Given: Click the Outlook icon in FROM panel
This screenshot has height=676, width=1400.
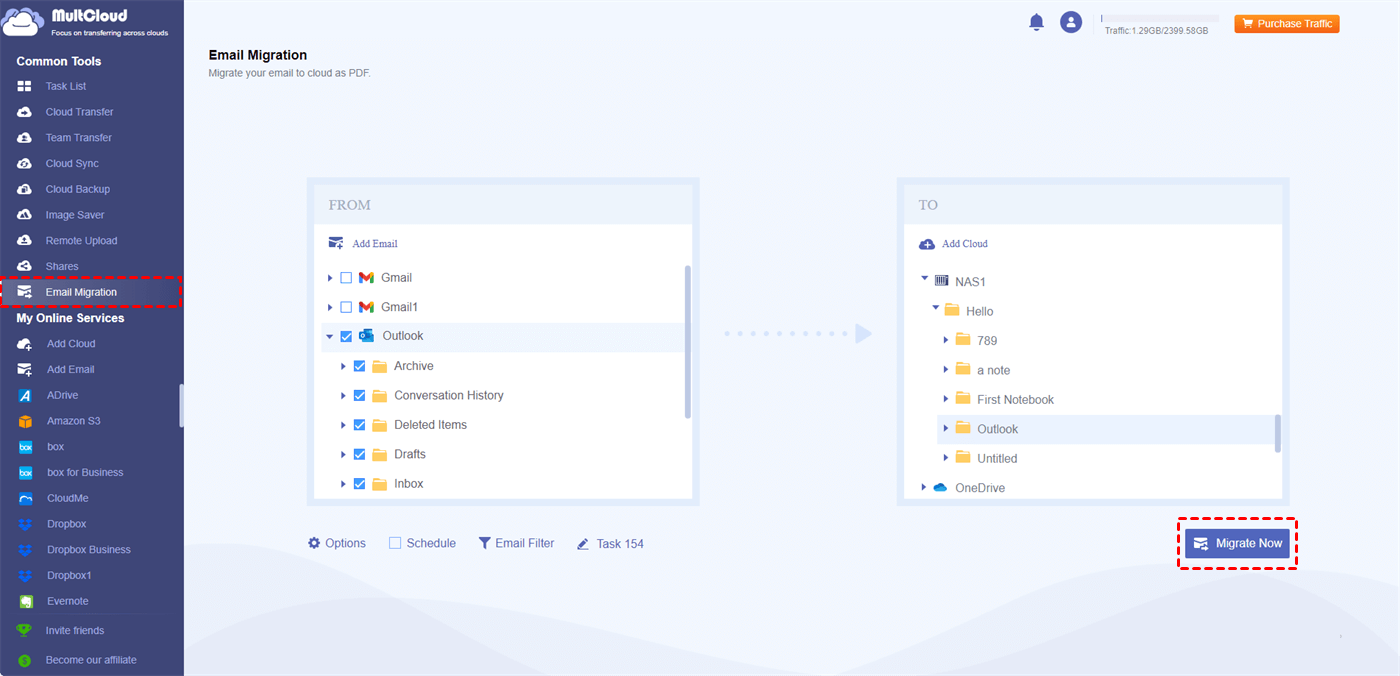Looking at the screenshot, I should click(366, 336).
